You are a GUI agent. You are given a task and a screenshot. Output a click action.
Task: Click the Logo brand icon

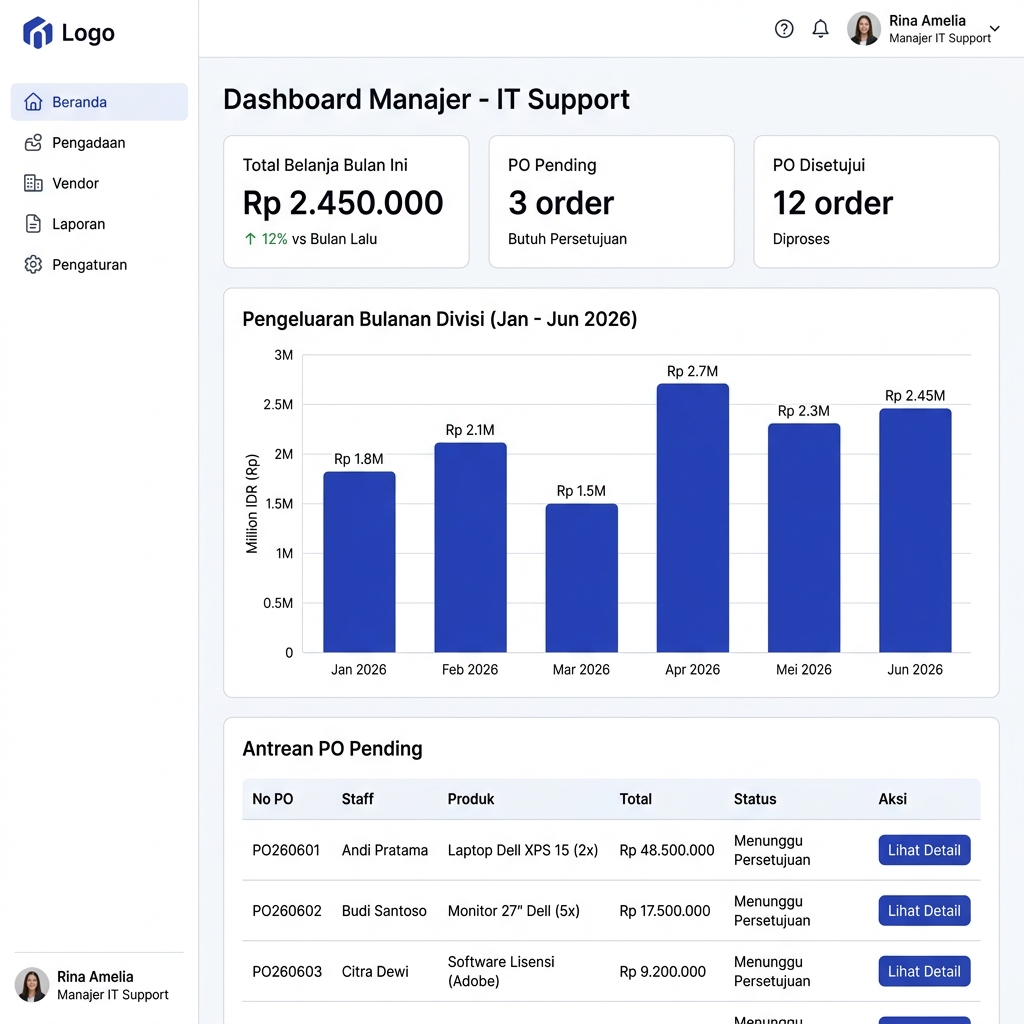37,33
